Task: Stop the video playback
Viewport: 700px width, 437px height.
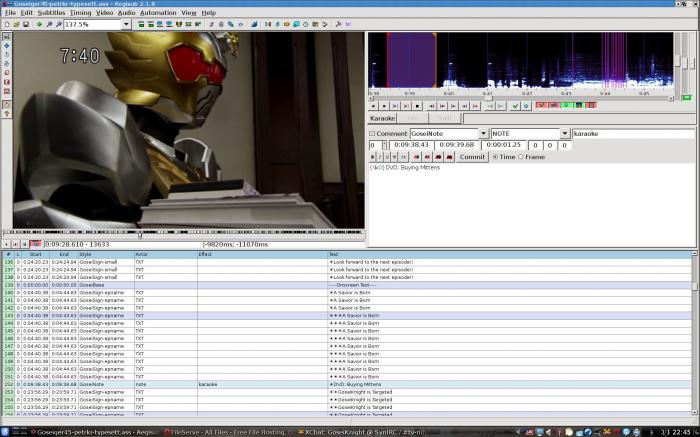Action: (25, 244)
